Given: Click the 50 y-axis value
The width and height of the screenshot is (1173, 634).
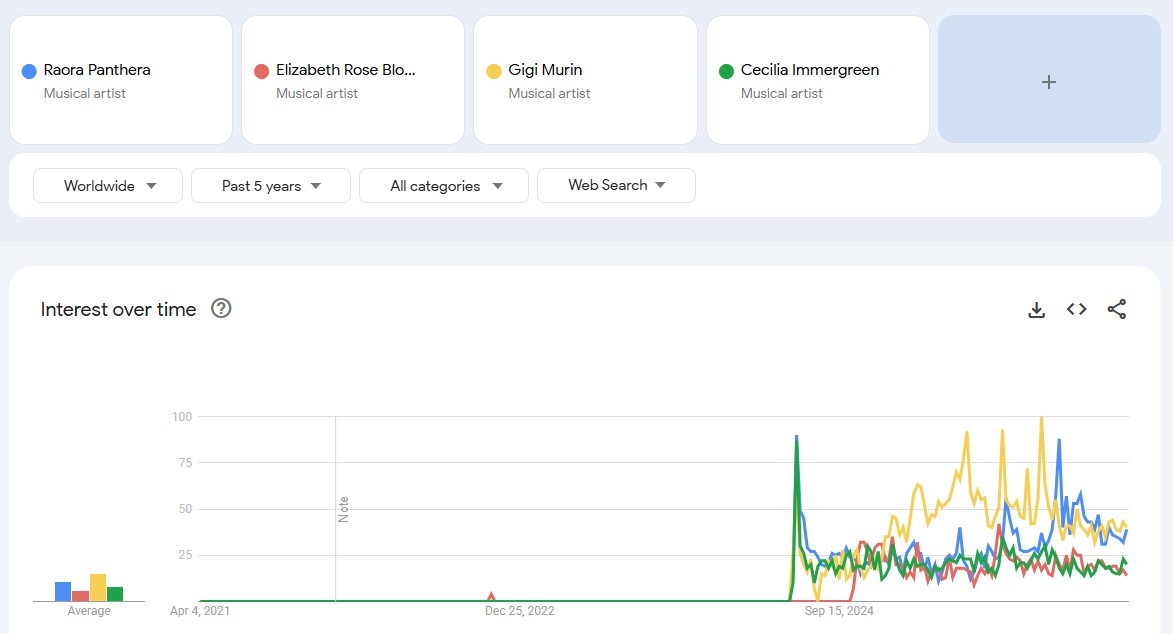Looking at the screenshot, I should 186,509.
